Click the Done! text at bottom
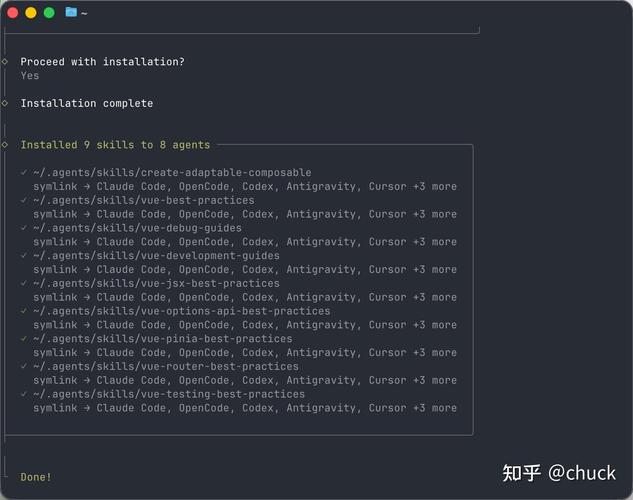The height and width of the screenshot is (500, 633). [x=36, y=477]
